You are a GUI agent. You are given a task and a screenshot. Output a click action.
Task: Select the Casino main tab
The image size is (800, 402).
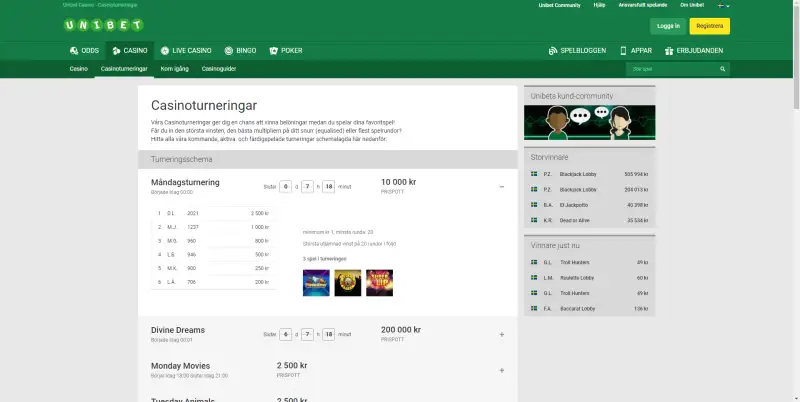click(130, 51)
